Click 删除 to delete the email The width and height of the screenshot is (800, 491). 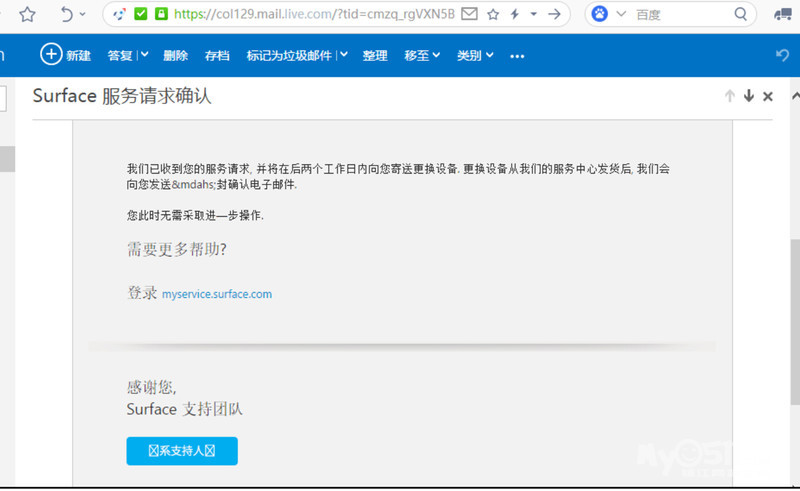[x=175, y=55]
